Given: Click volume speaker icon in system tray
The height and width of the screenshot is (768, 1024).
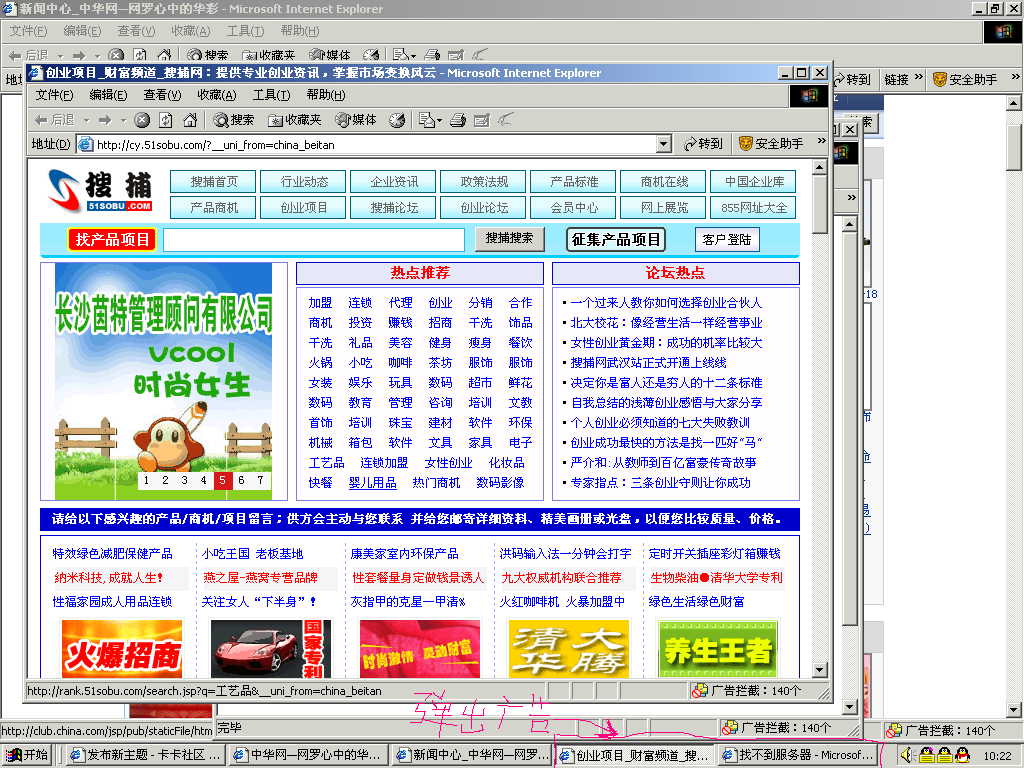Looking at the screenshot, I should point(906,756).
